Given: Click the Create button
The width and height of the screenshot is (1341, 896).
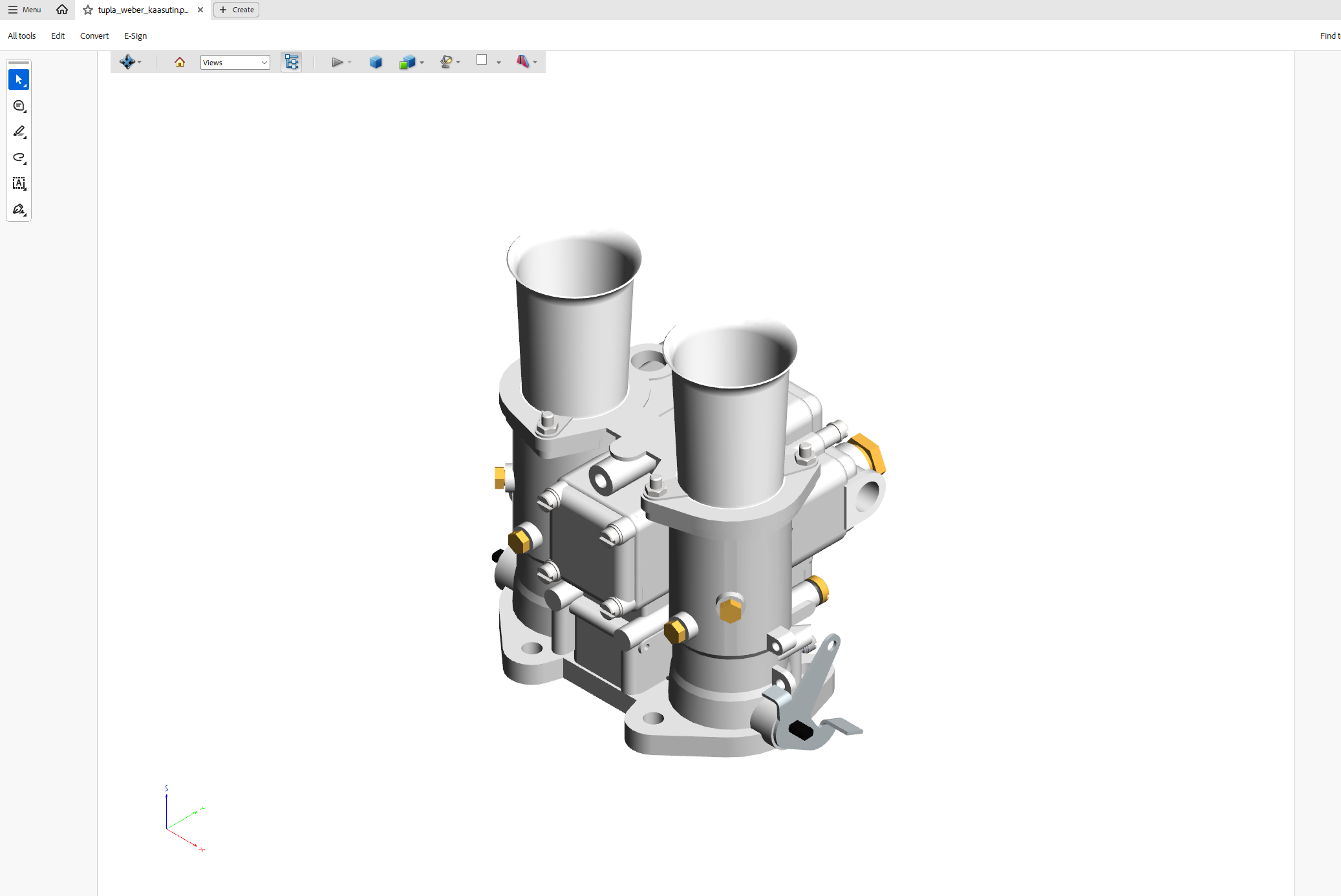Looking at the screenshot, I should 237,10.
